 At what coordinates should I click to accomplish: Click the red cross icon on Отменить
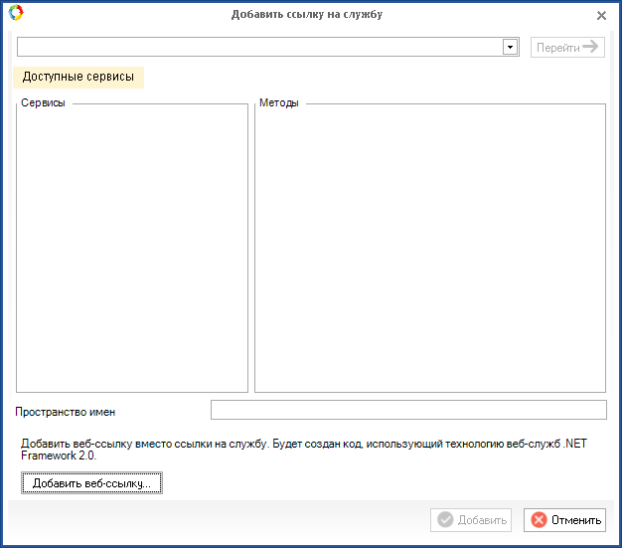click(539, 520)
